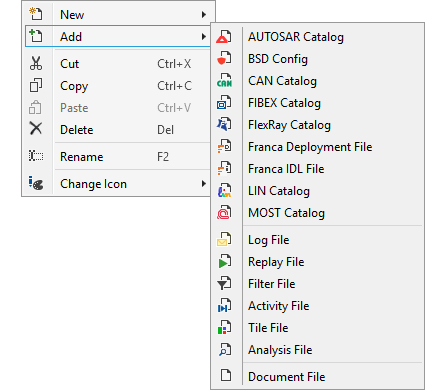Click the Ctrl+X shortcut text
The image size is (425, 390).
(x=174, y=64)
